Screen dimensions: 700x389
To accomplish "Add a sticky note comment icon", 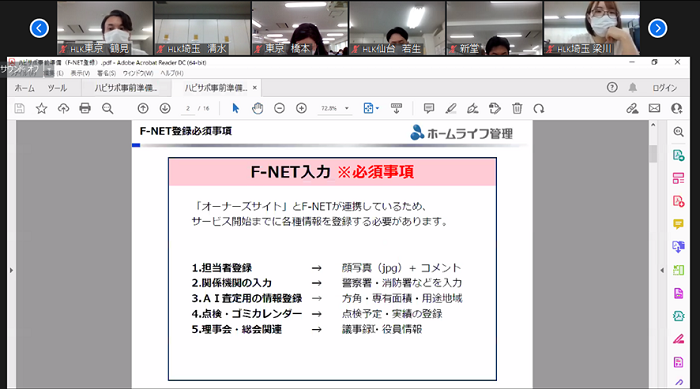I will click(429, 108).
